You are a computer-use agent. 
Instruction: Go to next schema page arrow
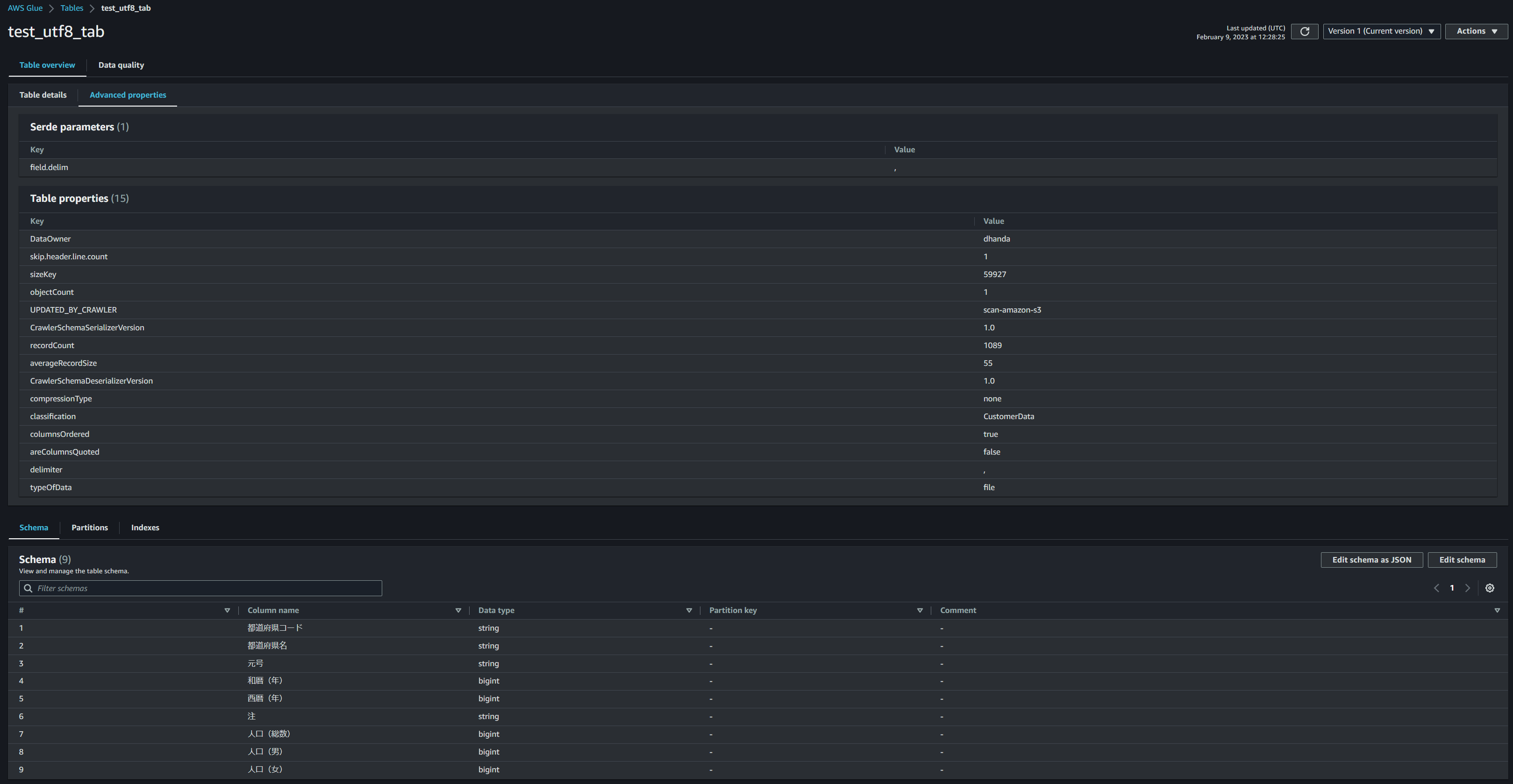(1467, 588)
